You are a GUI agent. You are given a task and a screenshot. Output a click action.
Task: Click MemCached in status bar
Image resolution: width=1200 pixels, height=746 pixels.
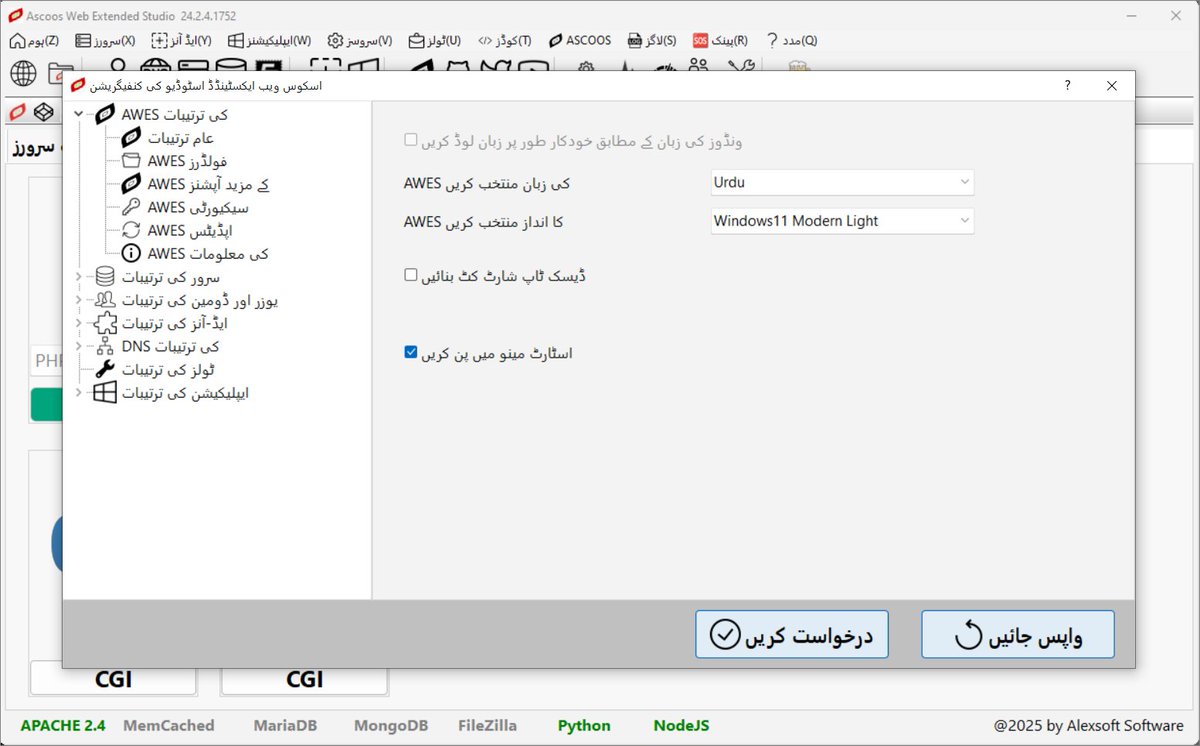click(169, 725)
